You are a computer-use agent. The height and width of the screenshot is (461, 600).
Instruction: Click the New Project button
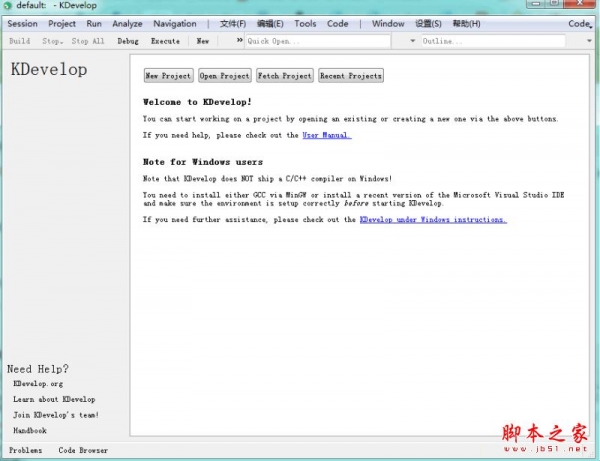[x=168, y=76]
